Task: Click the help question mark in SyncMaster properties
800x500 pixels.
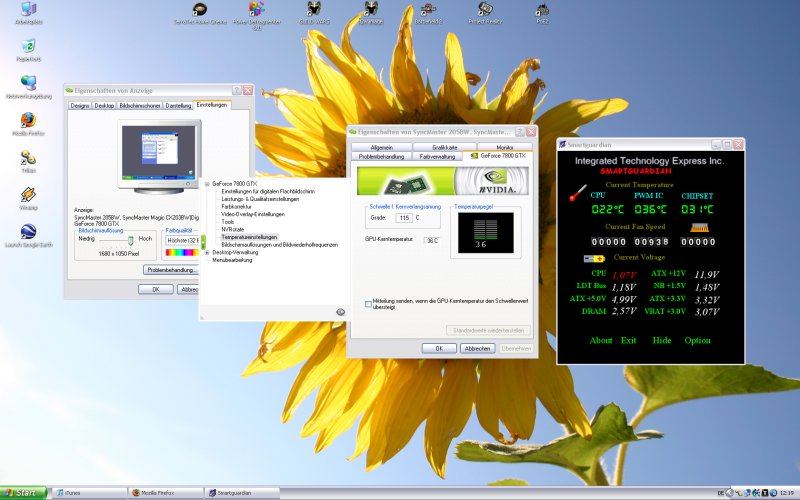Action: coord(519,132)
